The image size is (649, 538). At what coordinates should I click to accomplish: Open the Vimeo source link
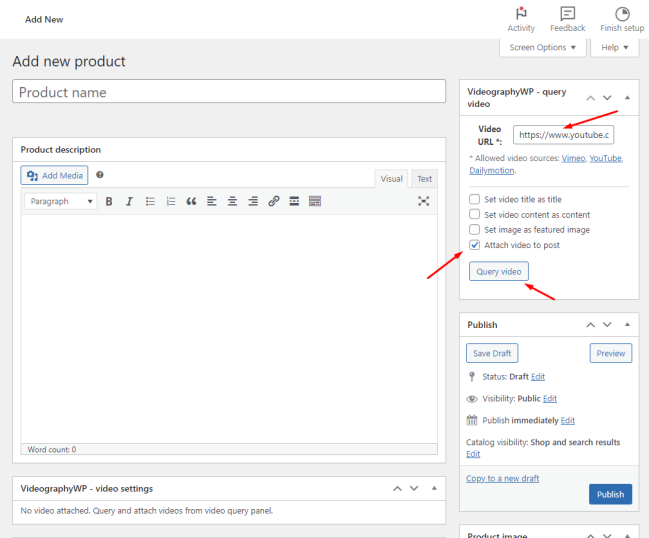pyautogui.click(x=573, y=158)
